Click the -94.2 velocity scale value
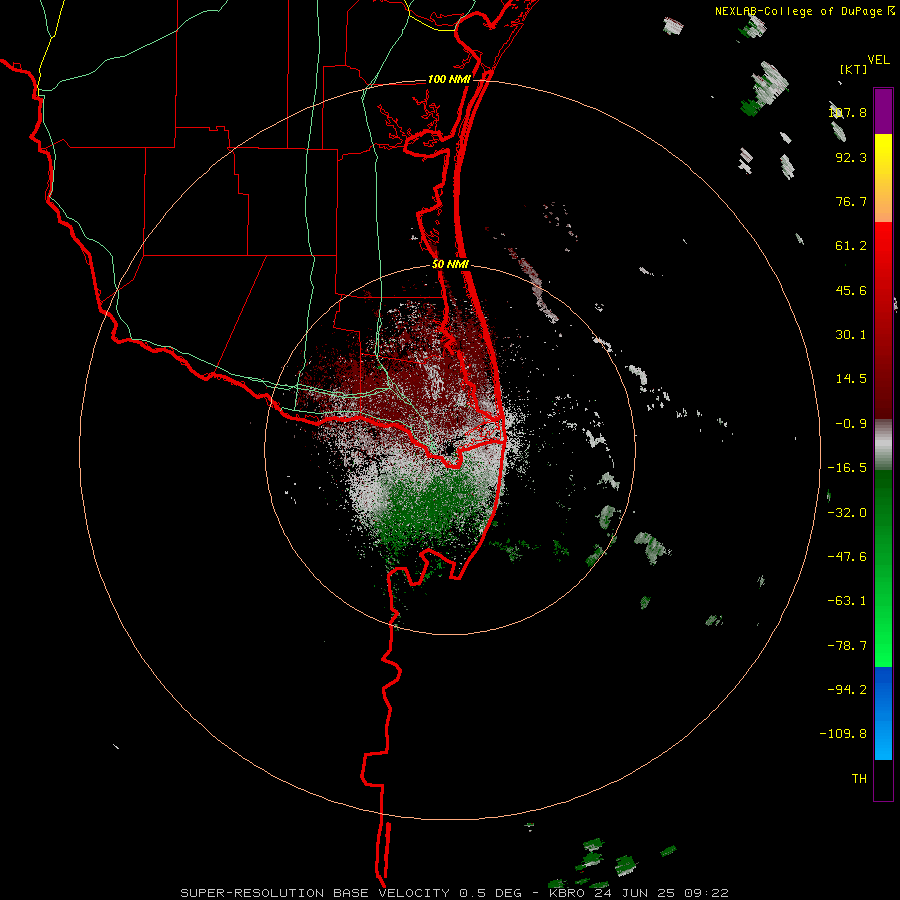Image resolution: width=900 pixels, height=900 pixels. (x=847, y=689)
